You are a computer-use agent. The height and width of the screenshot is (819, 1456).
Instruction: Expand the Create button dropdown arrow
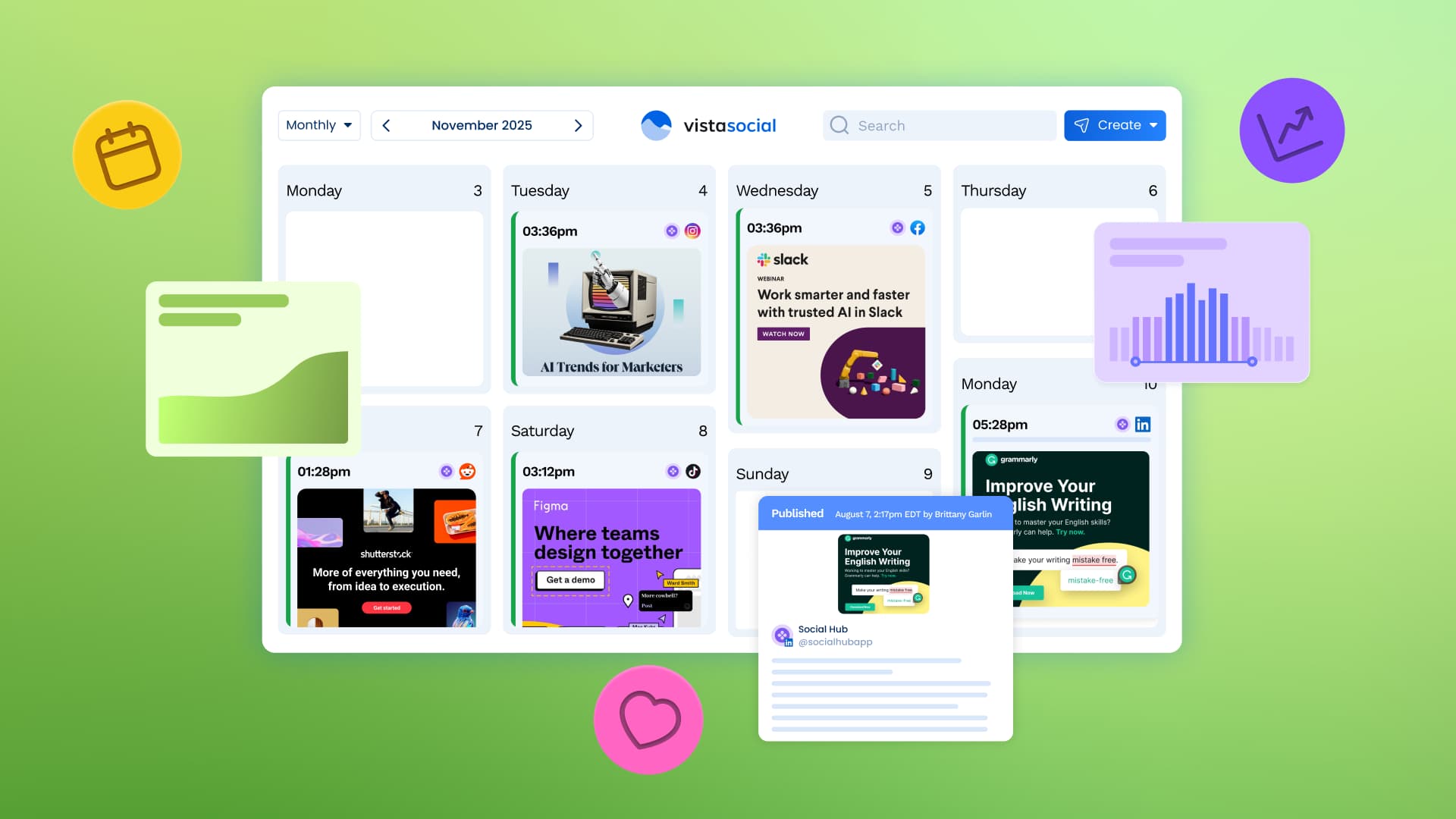(x=1153, y=125)
